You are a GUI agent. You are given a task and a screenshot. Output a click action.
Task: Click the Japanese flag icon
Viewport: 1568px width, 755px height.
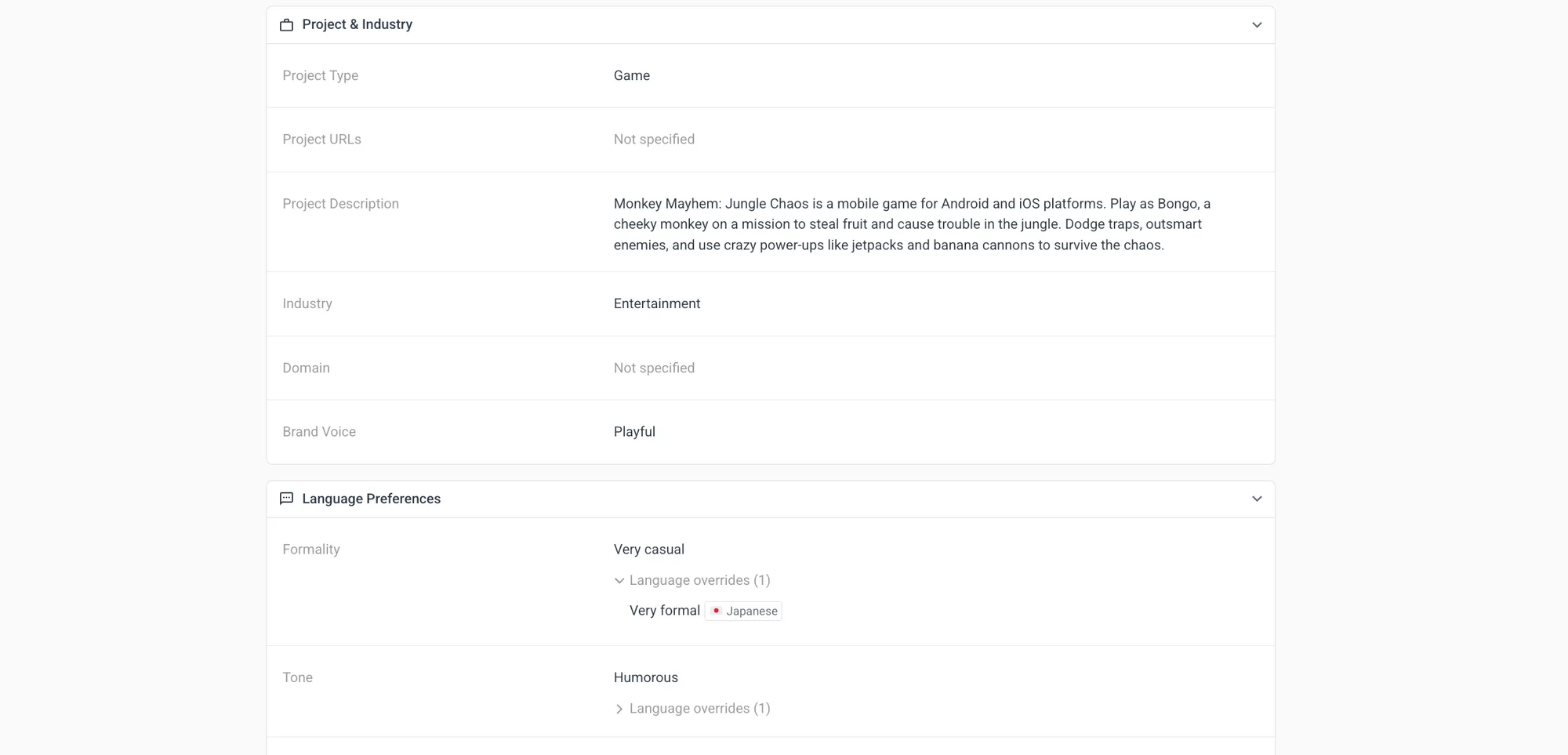716,611
